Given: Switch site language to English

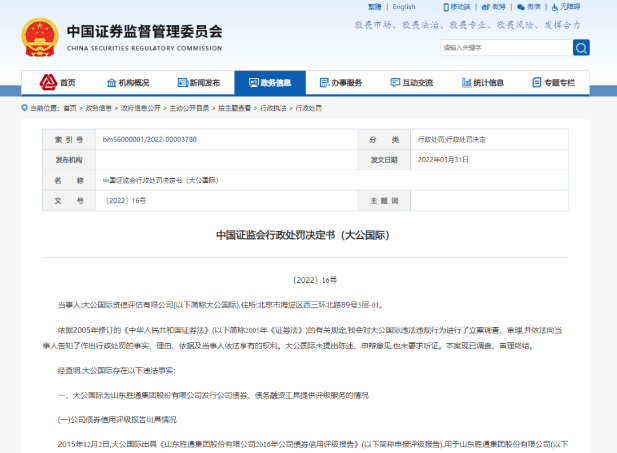Looking at the screenshot, I should [404, 7].
